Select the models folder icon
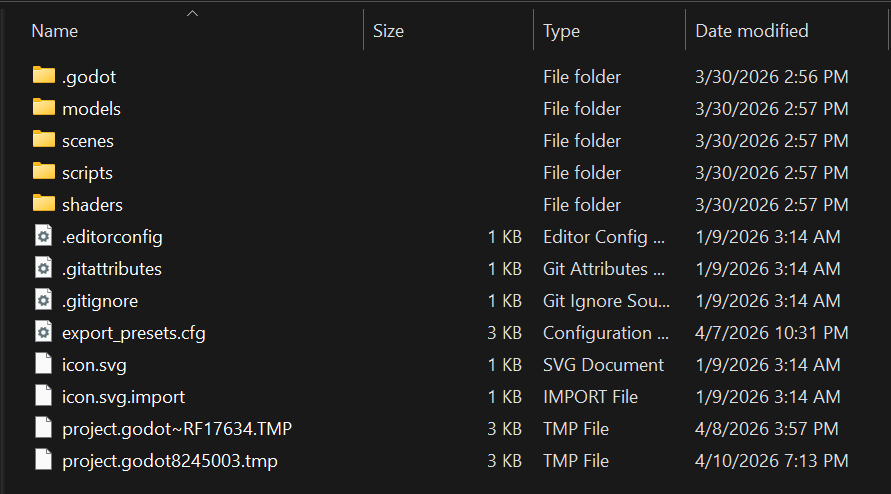The width and height of the screenshot is (891, 494). tap(43, 108)
